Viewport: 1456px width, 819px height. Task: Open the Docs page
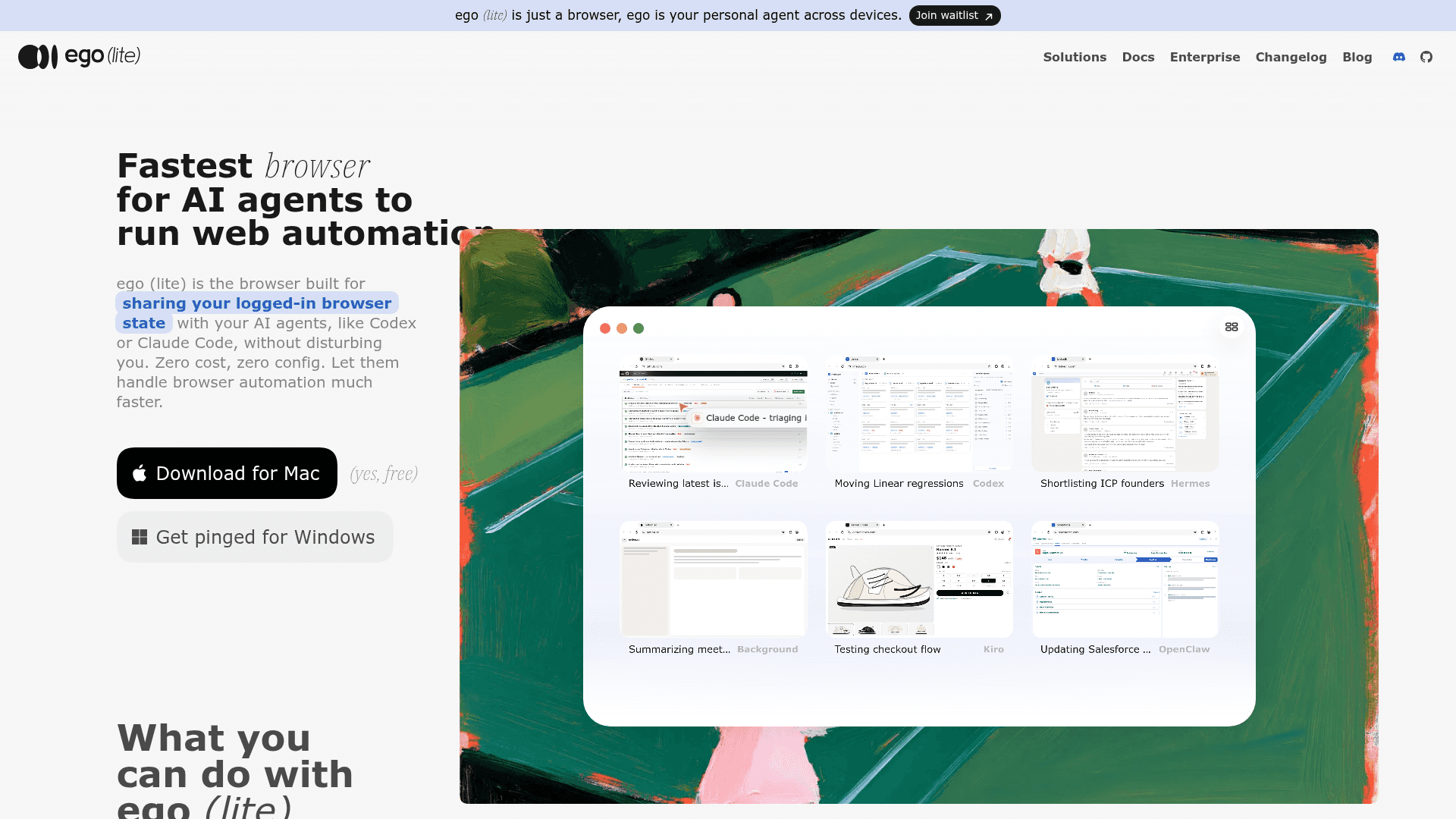tap(1138, 57)
